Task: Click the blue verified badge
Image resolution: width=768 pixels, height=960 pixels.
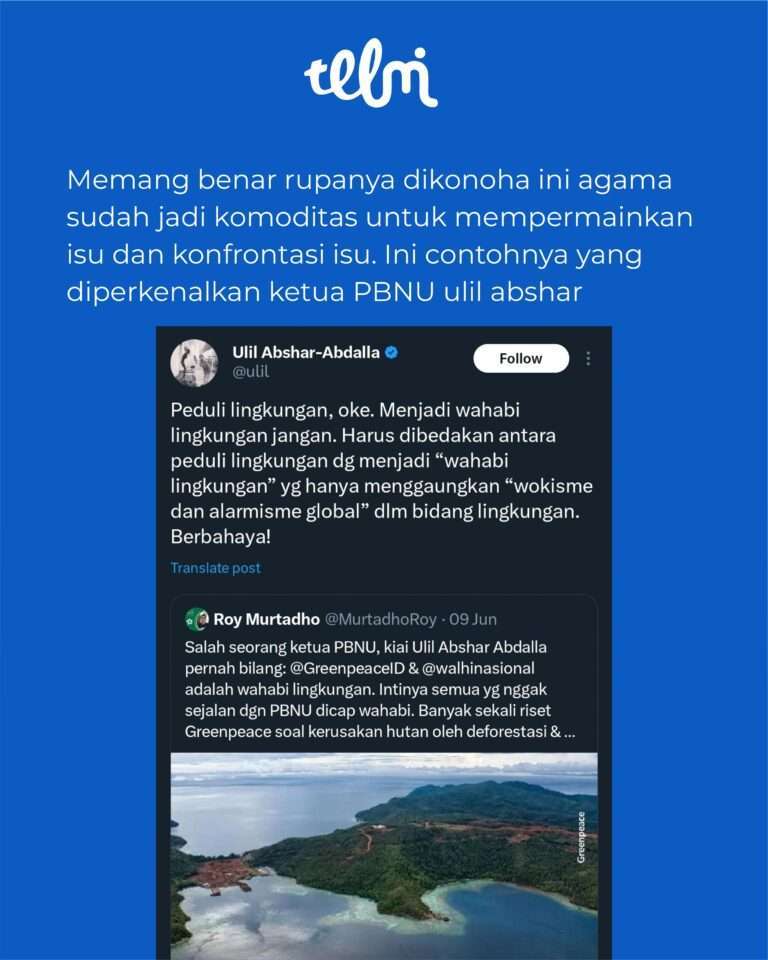Action: tap(391, 352)
